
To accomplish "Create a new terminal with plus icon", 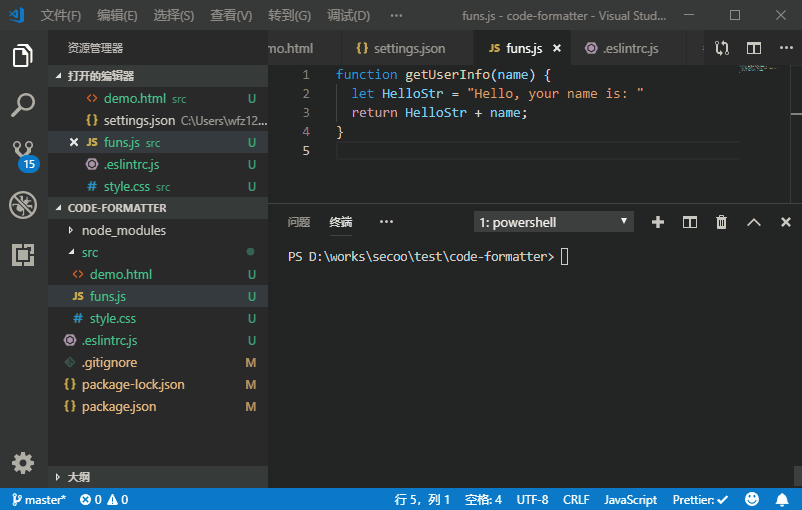I will (x=658, y=222).
